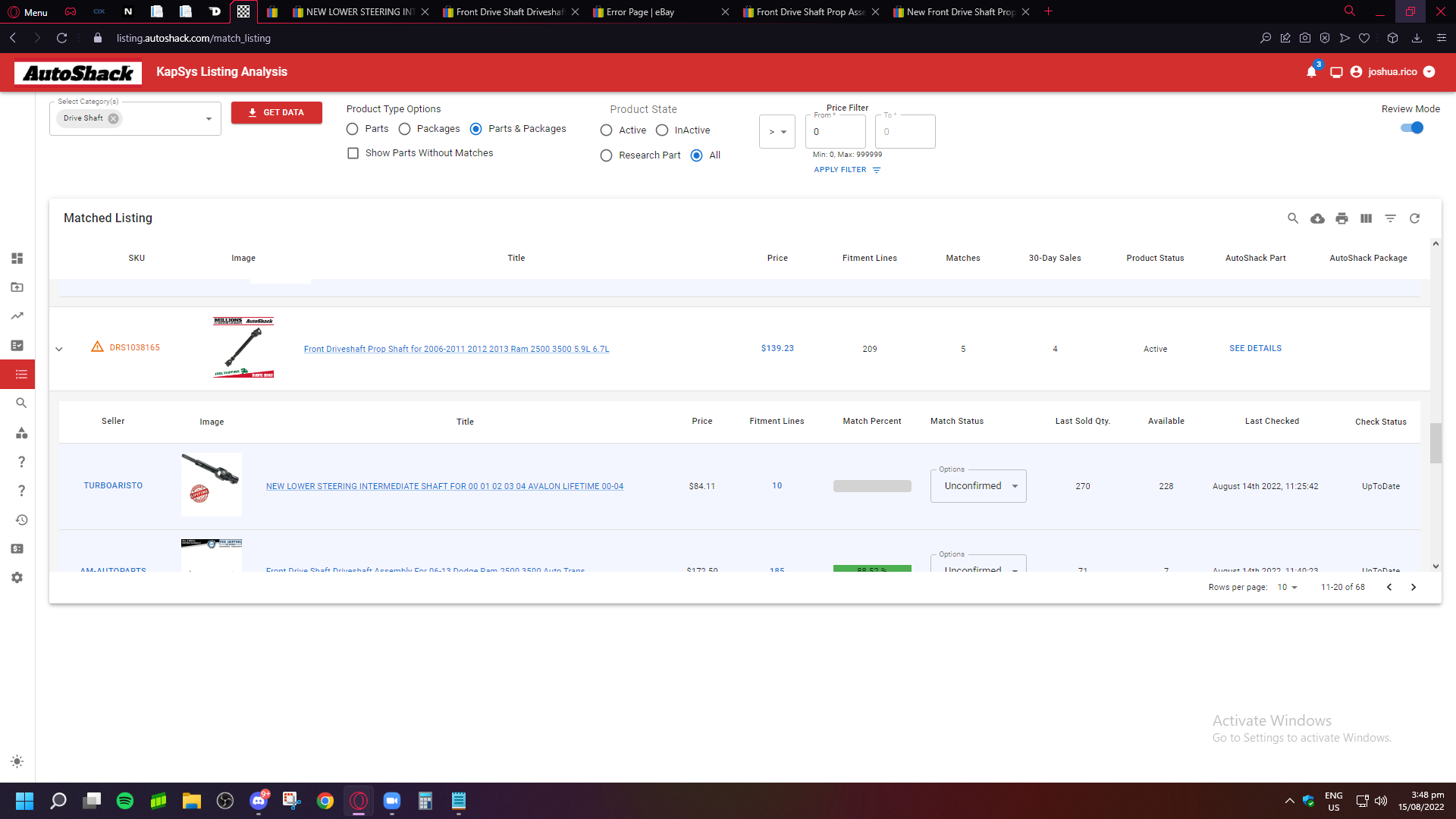Open the rows per page dropdown
The height and width of the screenshot is (819, 1456).
click(1287, 588)
